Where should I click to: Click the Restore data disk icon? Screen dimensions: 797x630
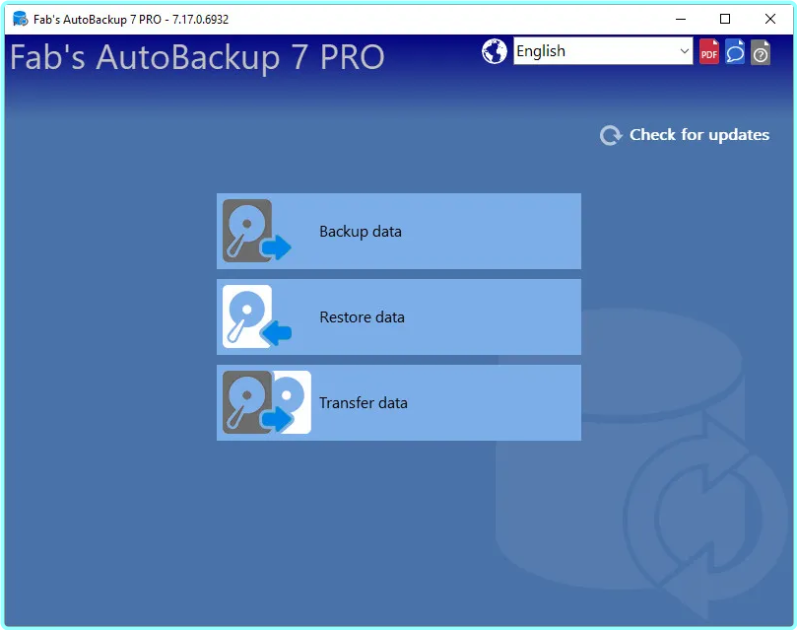point(255,317)
